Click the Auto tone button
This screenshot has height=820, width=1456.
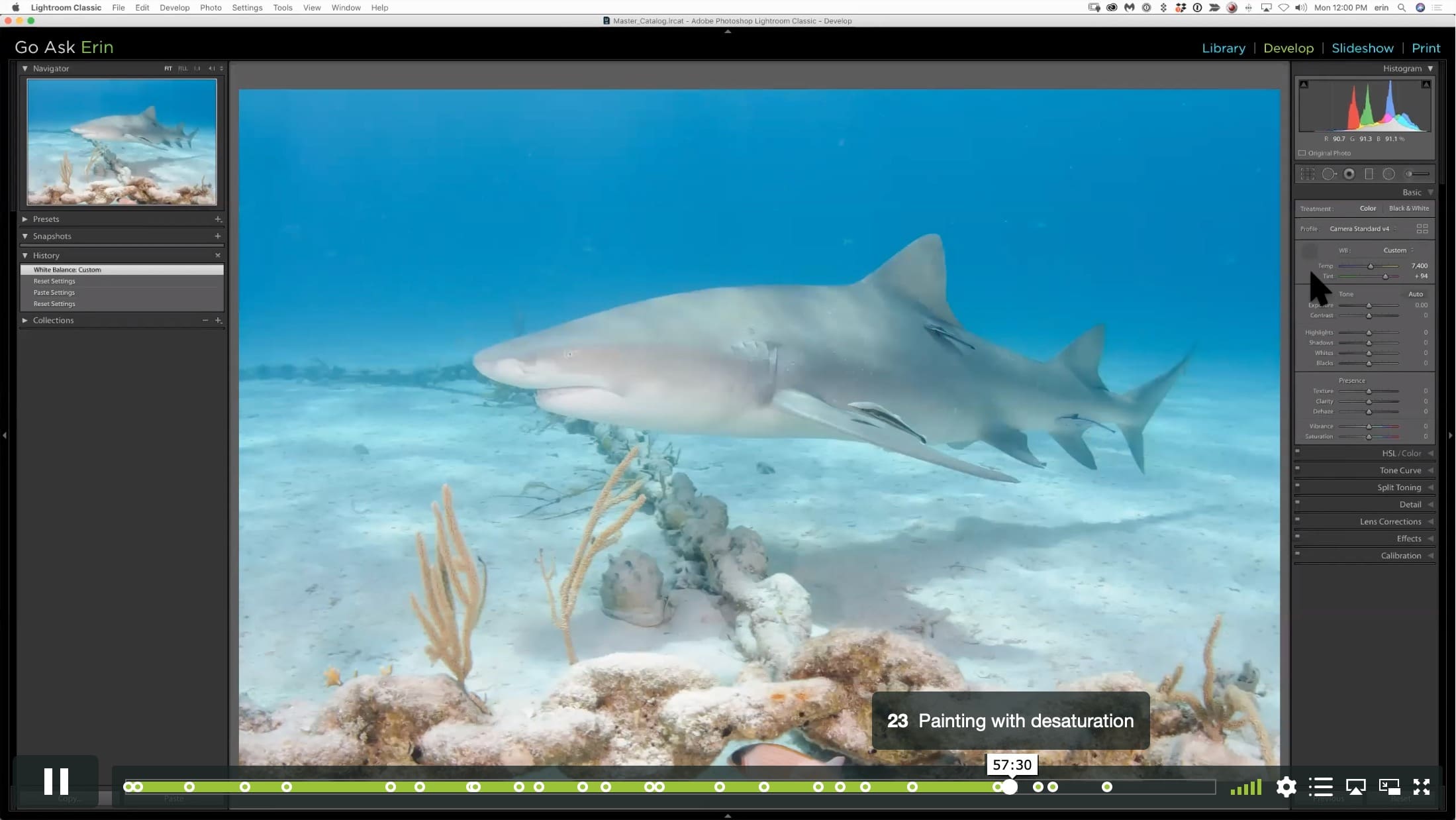(1415, 294)
